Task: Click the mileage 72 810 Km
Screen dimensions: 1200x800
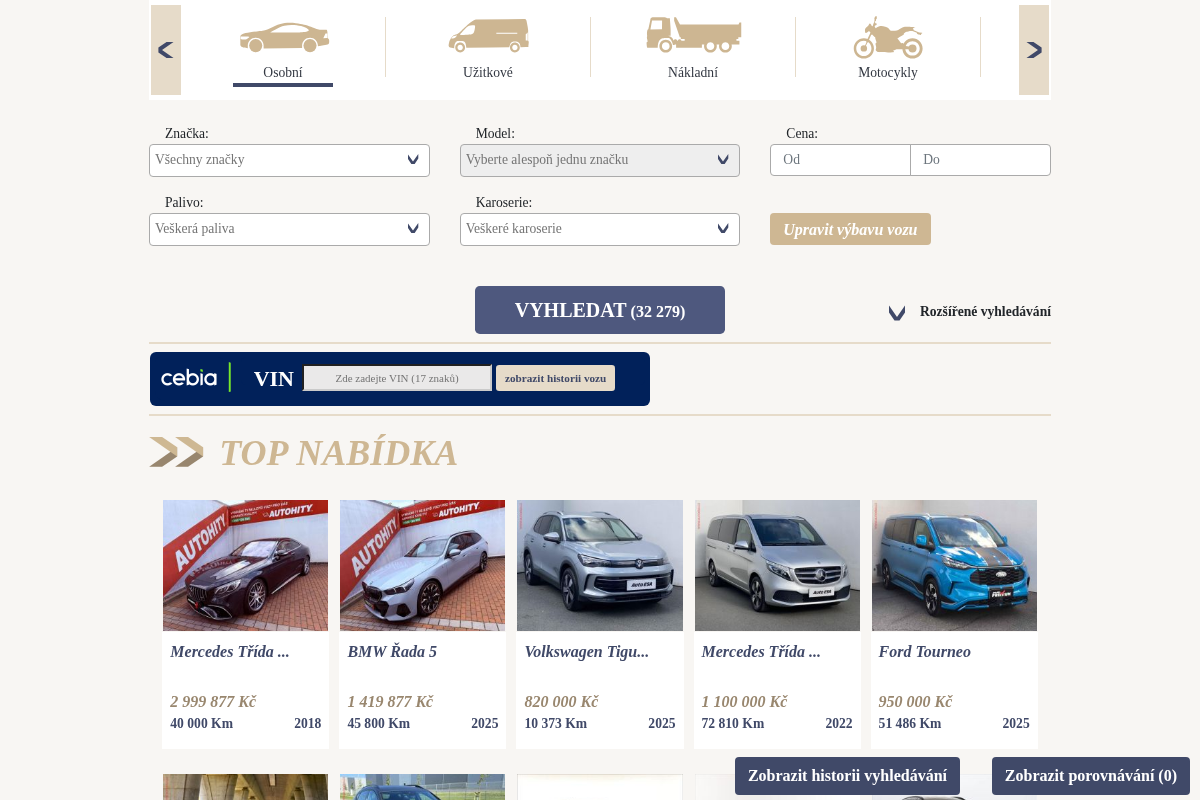Action: [x=732, y=724]
